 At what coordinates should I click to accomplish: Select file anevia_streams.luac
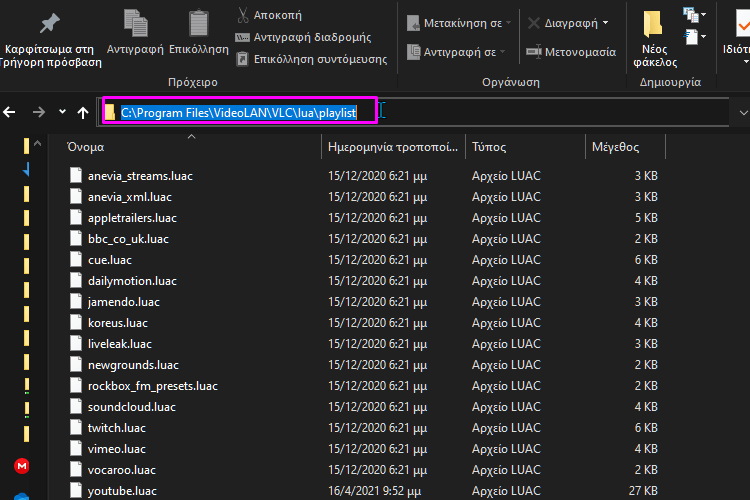[x=140, y=176]
